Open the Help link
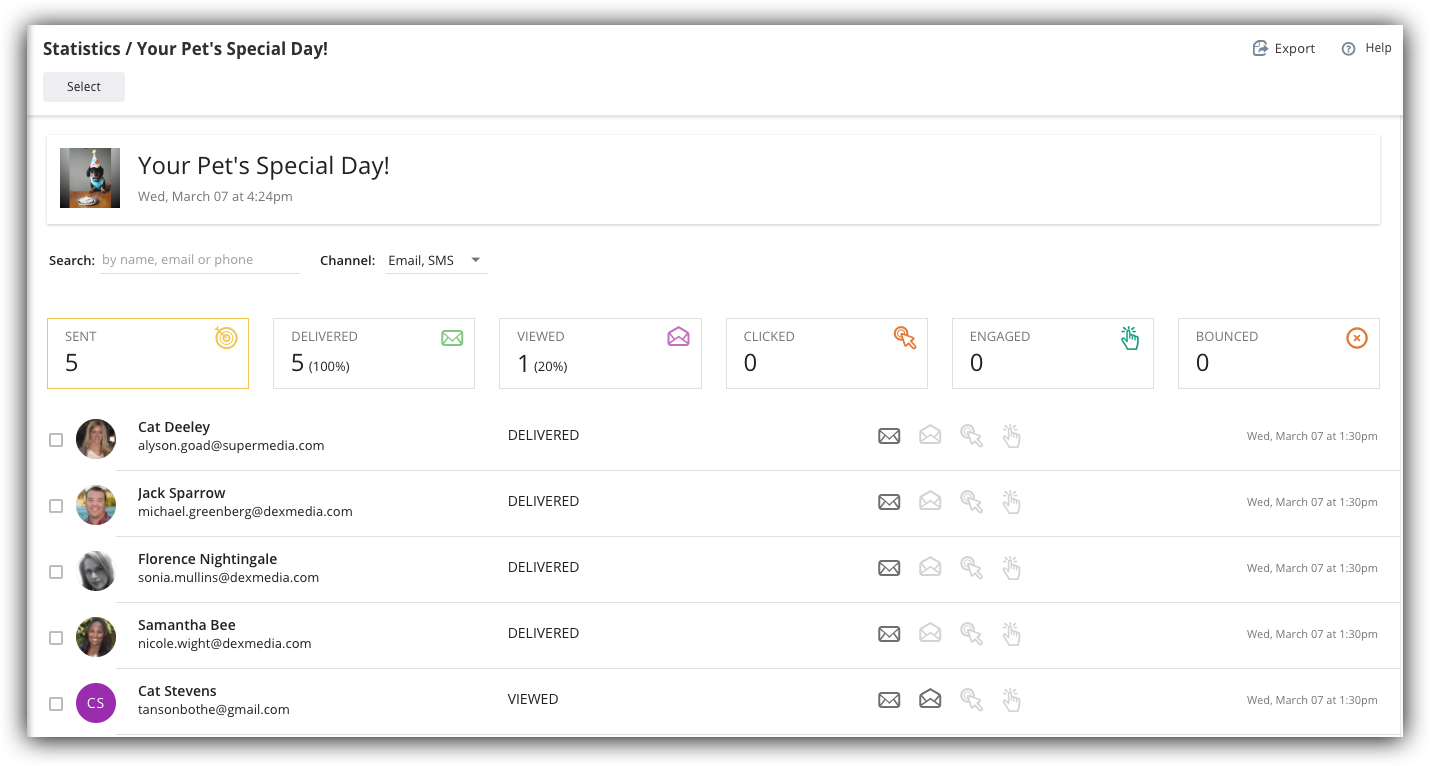The image size is (1430, 766). pos(1378,48)
